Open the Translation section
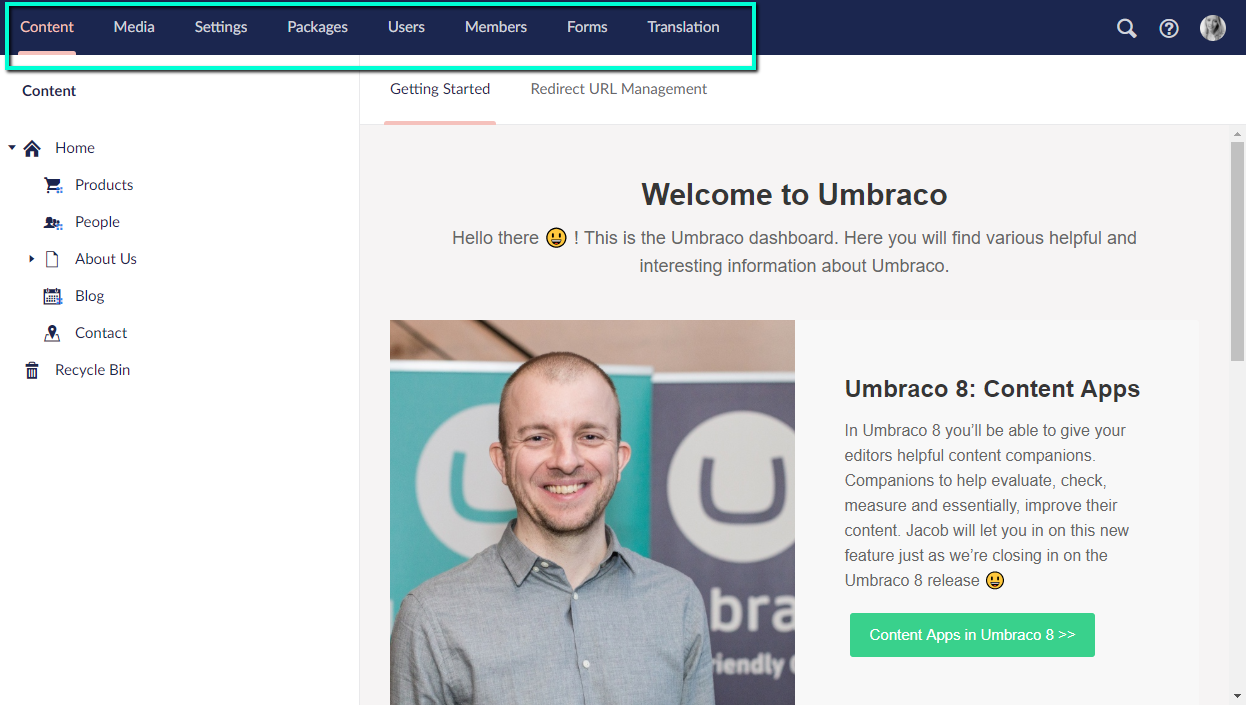Screen dimensions: 1246x705 point(683,27)
